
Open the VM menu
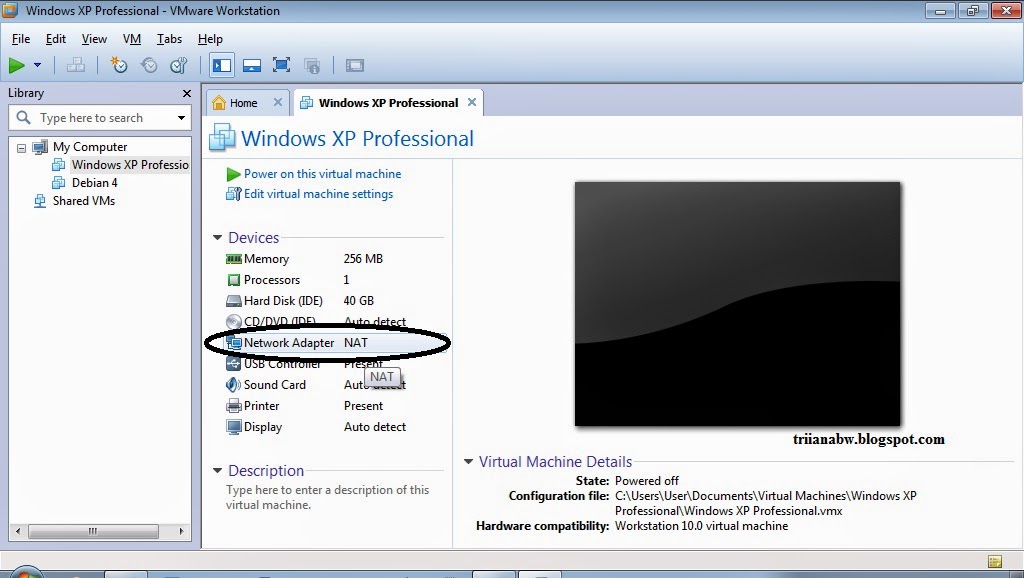(131, 39)
